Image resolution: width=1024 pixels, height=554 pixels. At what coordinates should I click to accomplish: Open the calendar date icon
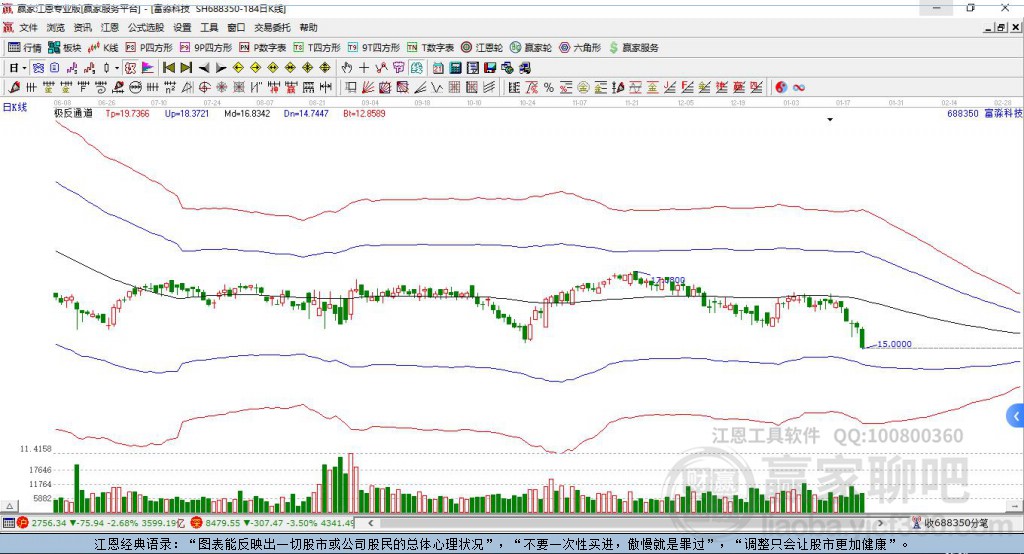point(438,68)
